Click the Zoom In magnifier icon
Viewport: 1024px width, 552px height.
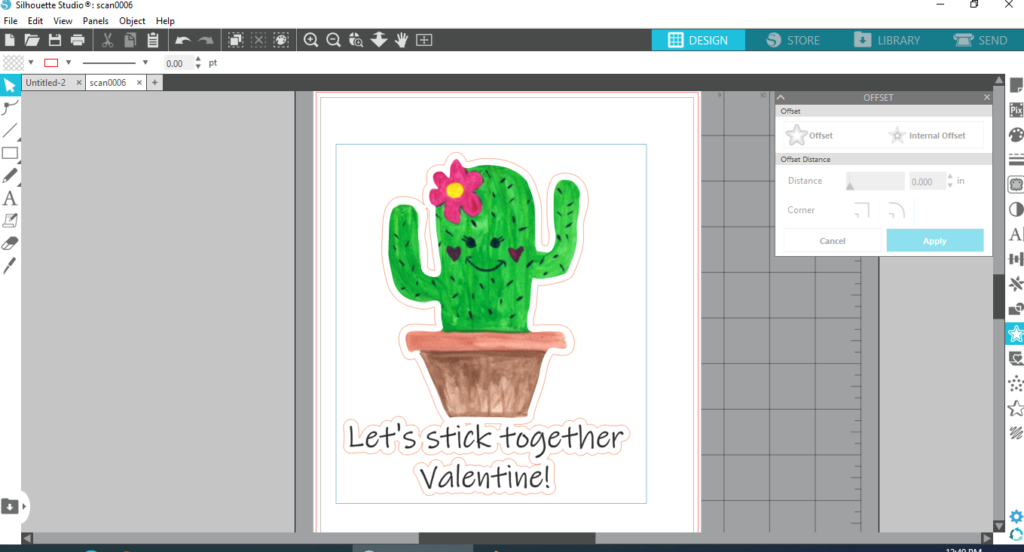(x=311, y=40)
